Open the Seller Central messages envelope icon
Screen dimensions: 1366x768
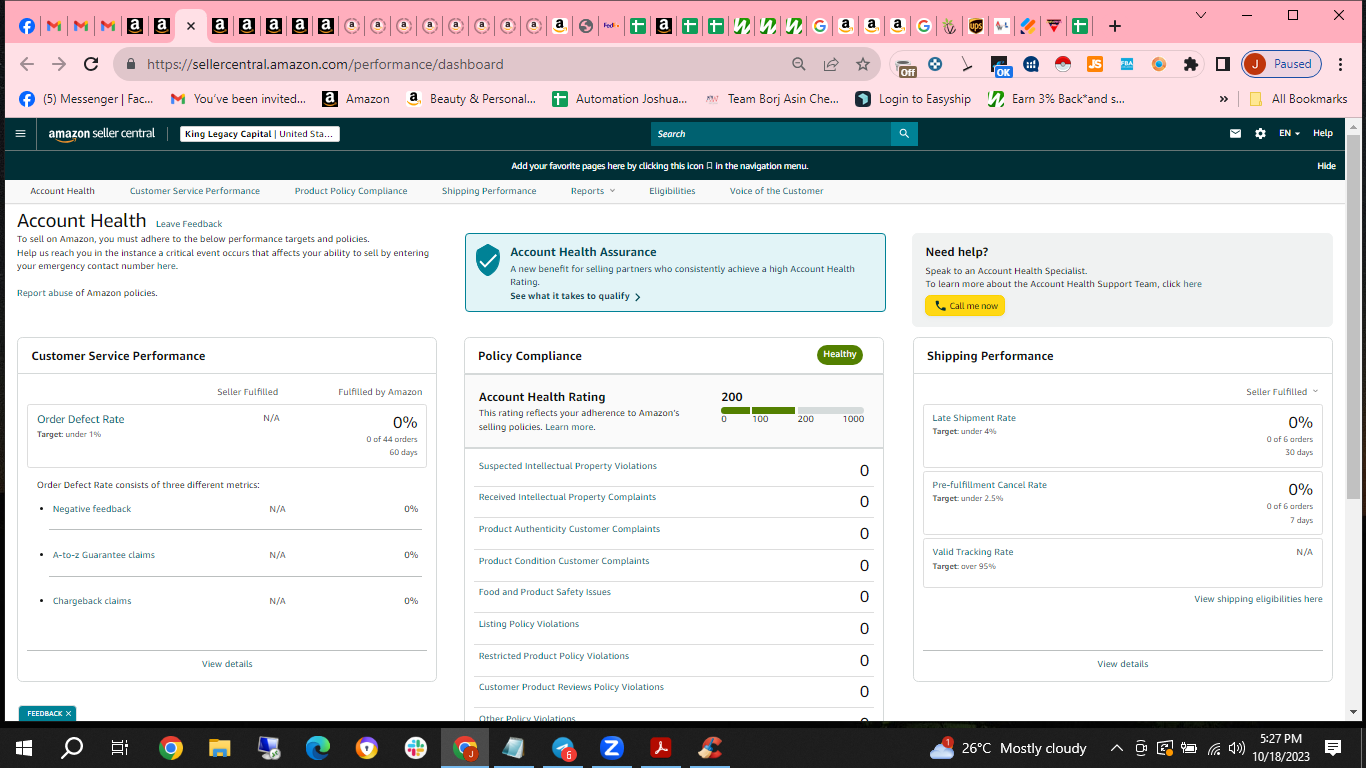point(1235,133)
